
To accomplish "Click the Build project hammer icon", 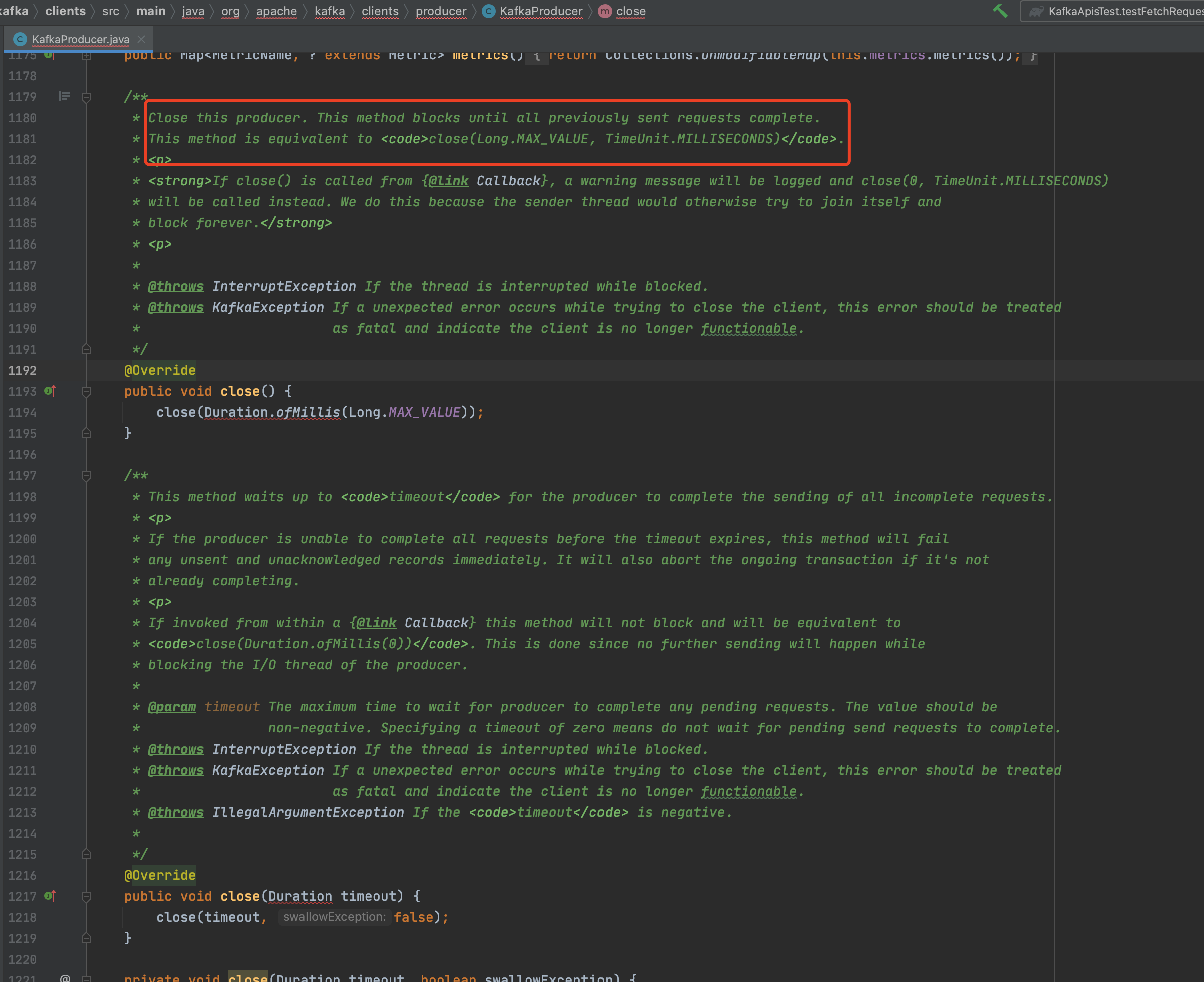I will click(1000, 11).
